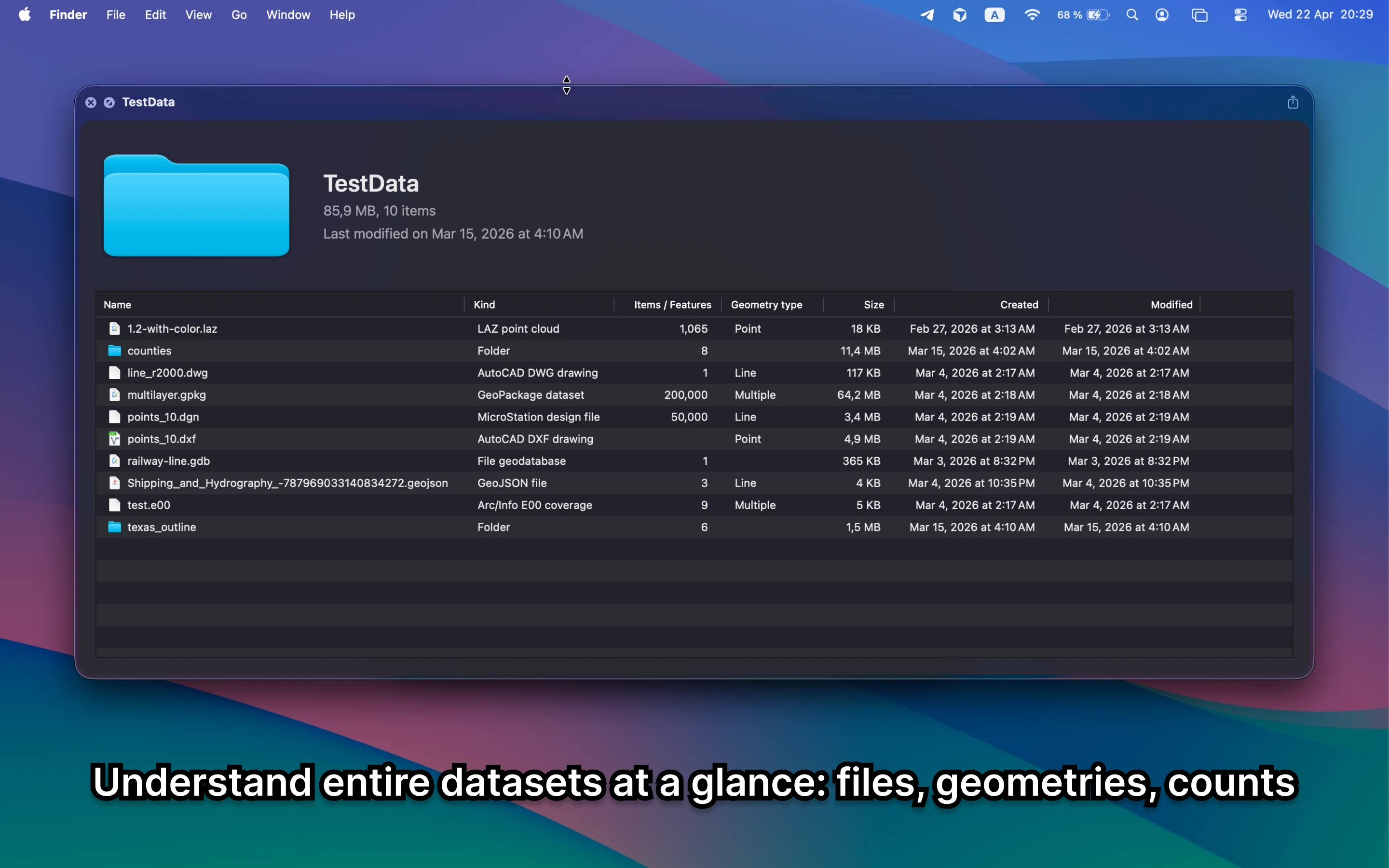The image size is (1389, 868).
Task: Click the battery status showing 68 %
Action: coord(1083,15)
